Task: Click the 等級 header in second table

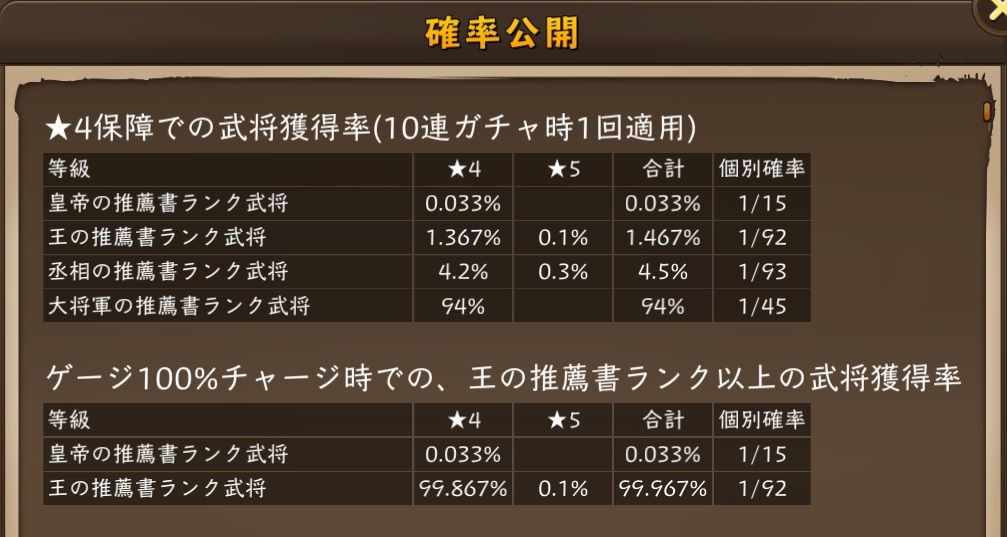Action: (69, 420)
